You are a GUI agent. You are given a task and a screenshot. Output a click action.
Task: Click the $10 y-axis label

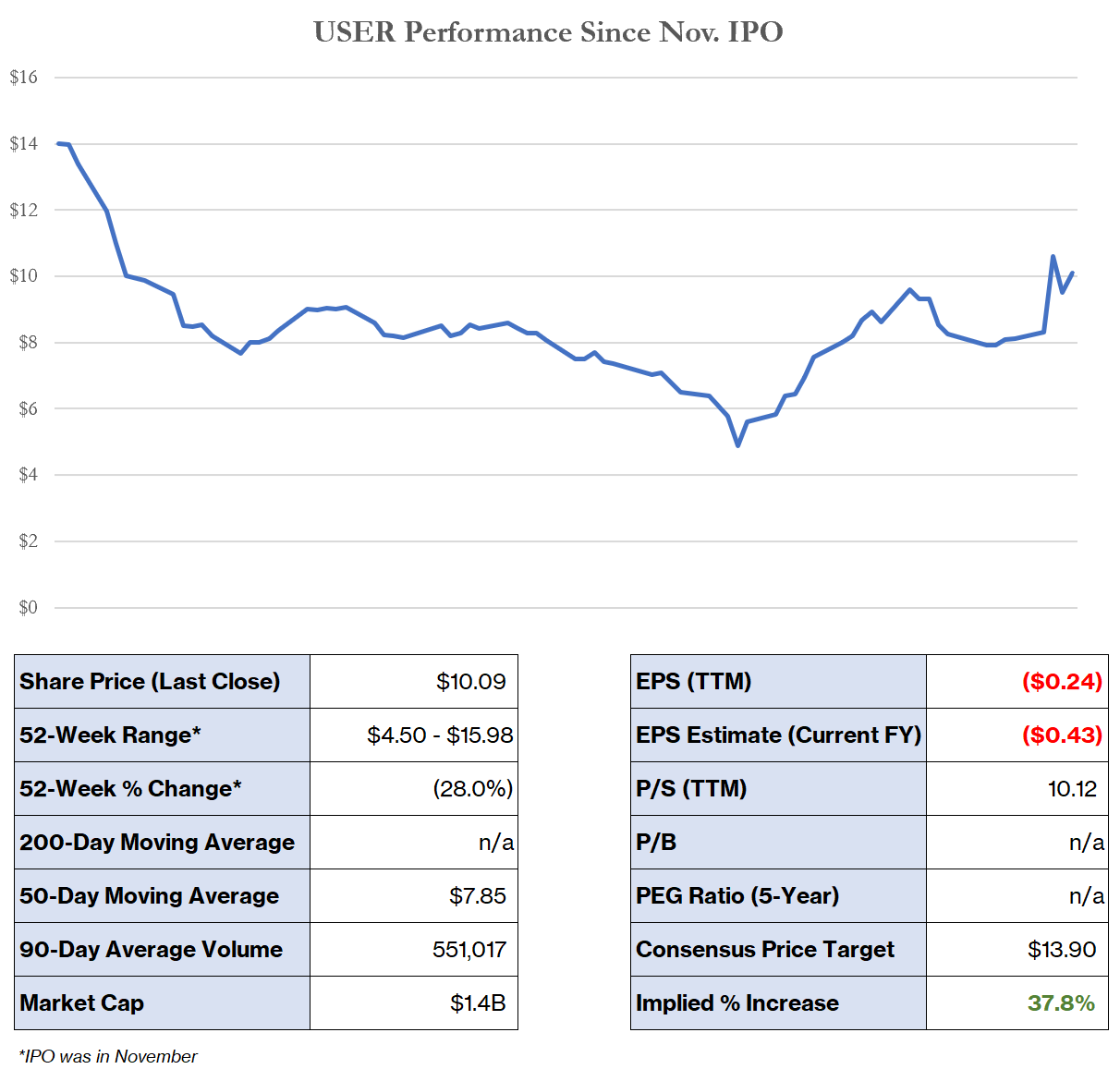tap(24, 275)
